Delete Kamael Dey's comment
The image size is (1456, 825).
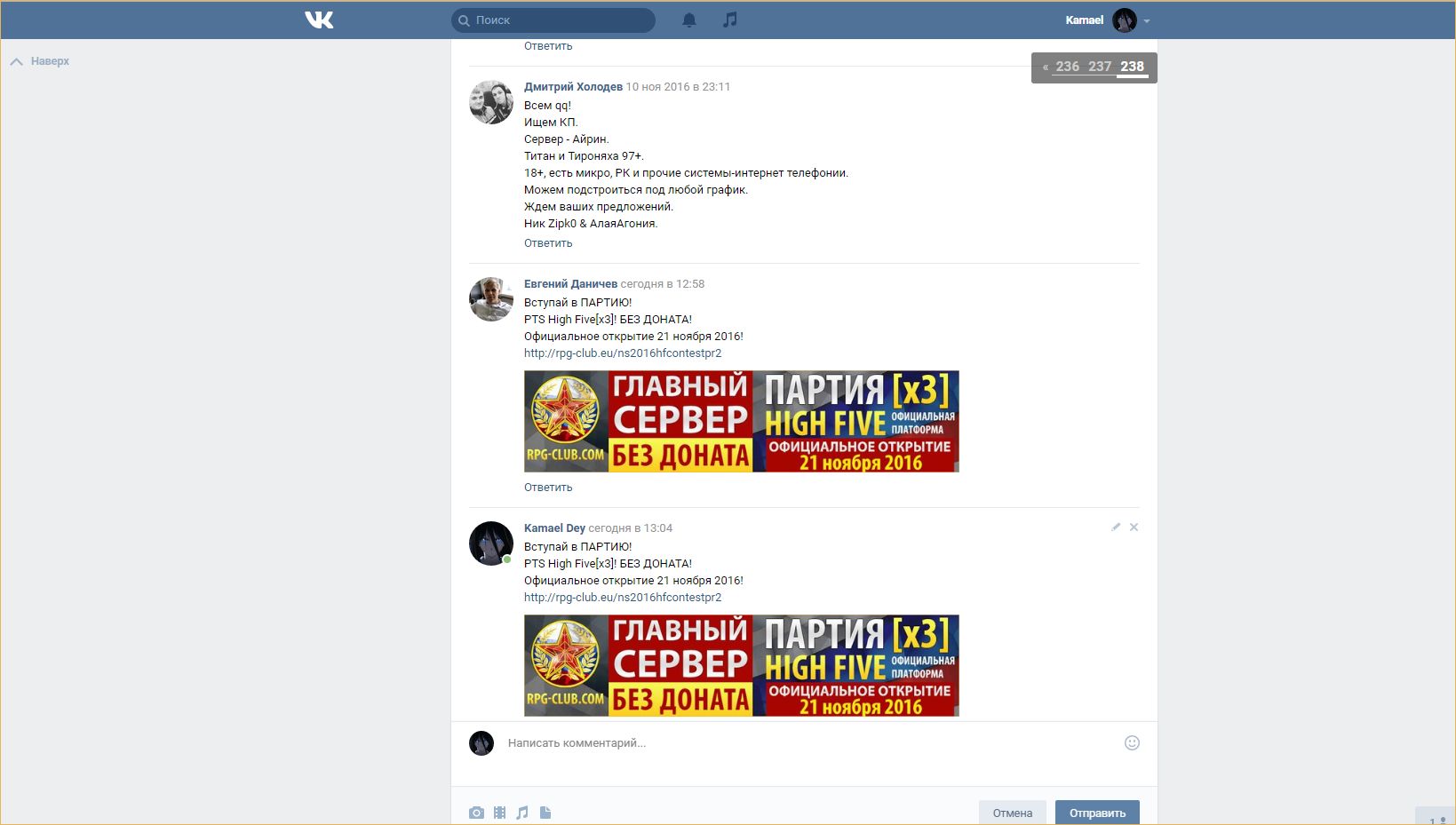1134,528
